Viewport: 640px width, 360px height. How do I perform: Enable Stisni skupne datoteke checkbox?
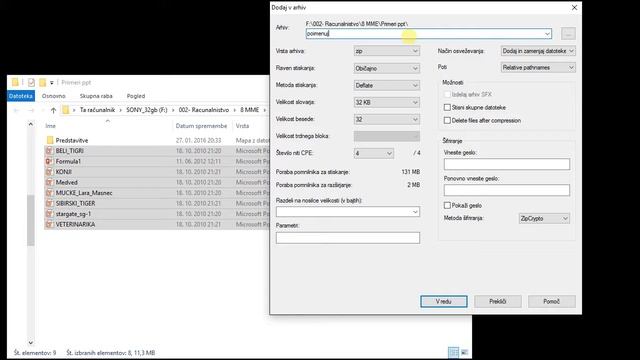click(447, 107)
